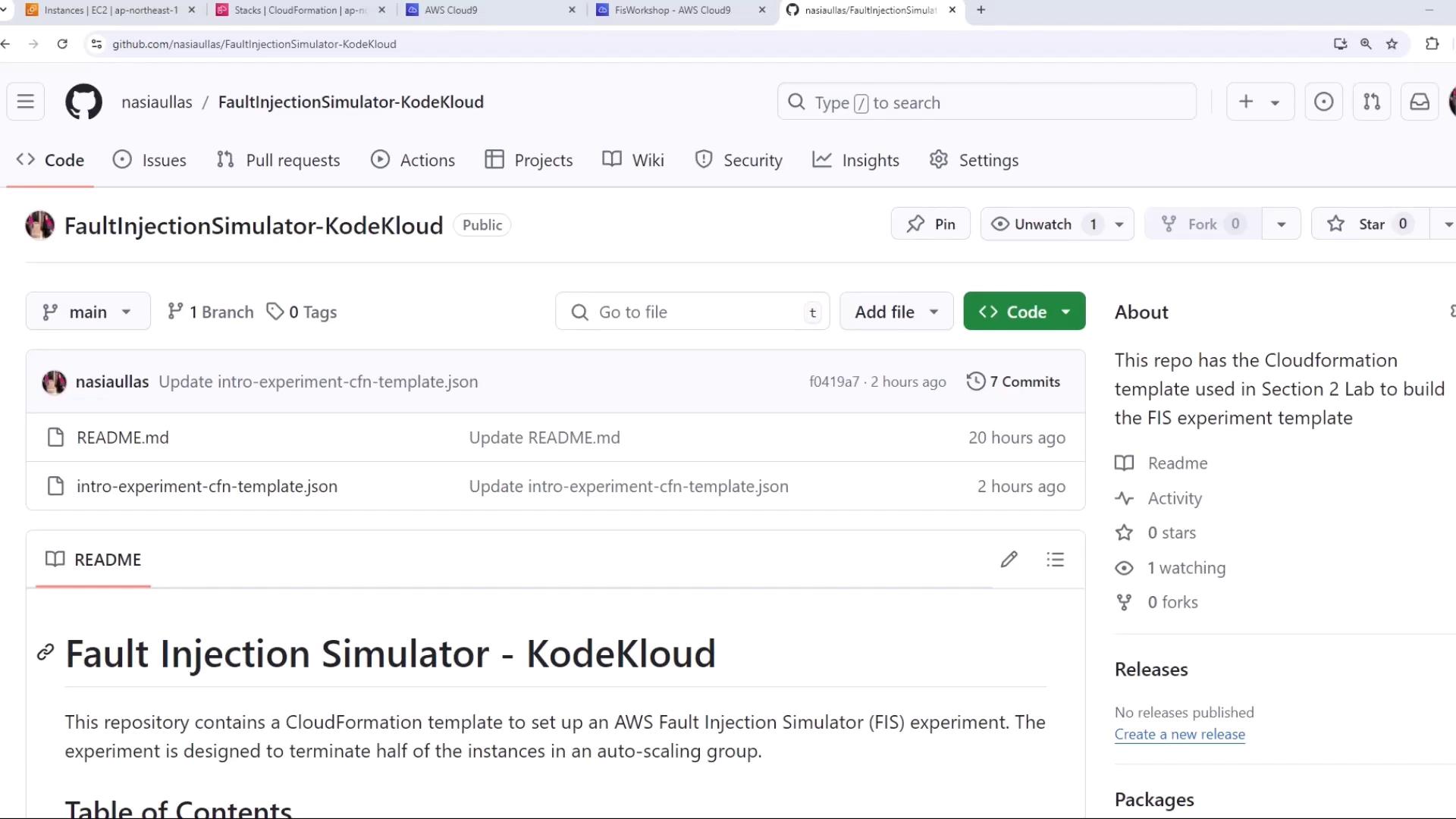Open the notifications inbox icon
This screenshot has height=819, width=1456.
1419,102
